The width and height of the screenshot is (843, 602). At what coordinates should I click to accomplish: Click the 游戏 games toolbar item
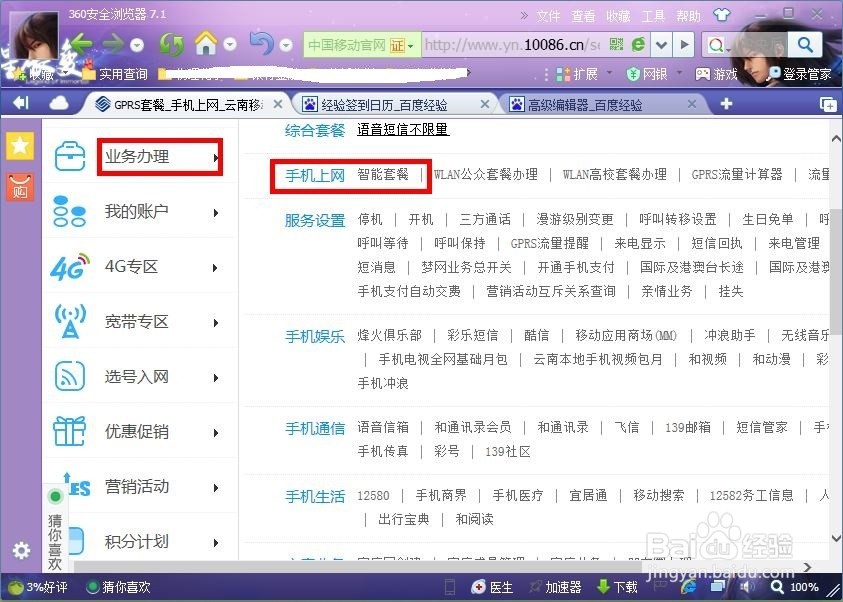pyautogui.click(x=716, y=74)
